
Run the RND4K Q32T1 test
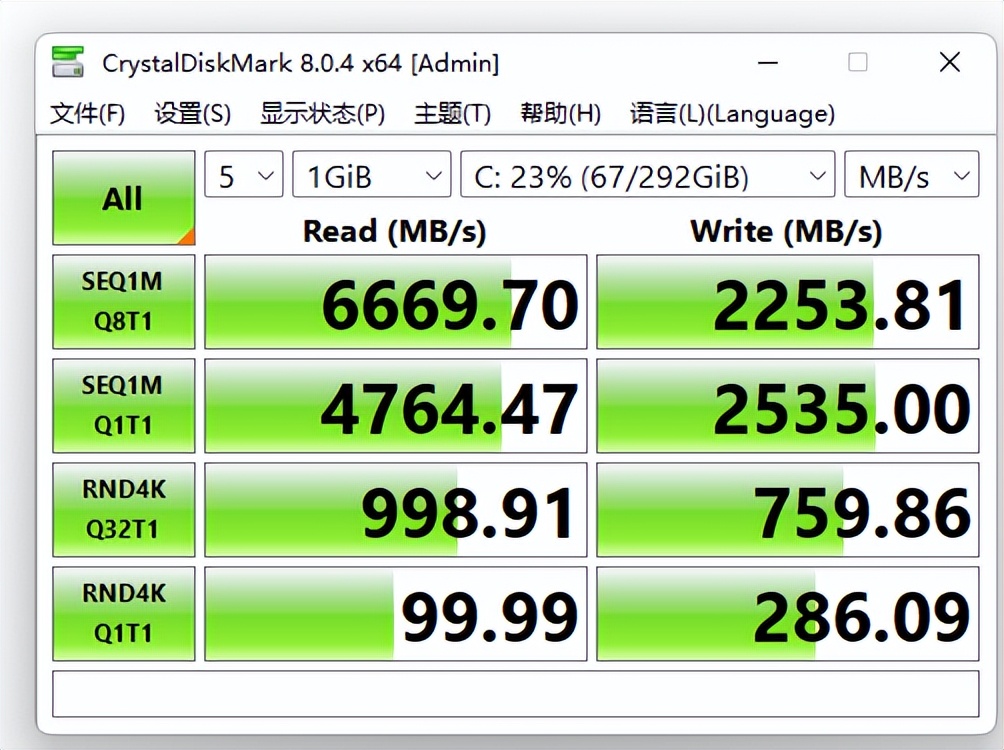[x=123, y=509]
